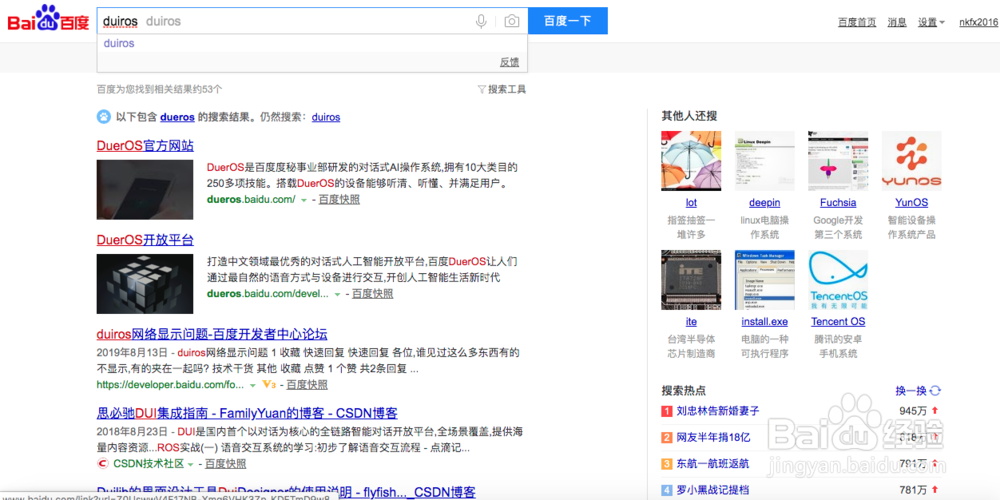1000x500 pixels.
Task: Open 百度快照 for CSDN技术社区 result
Action: pos(226,464)
